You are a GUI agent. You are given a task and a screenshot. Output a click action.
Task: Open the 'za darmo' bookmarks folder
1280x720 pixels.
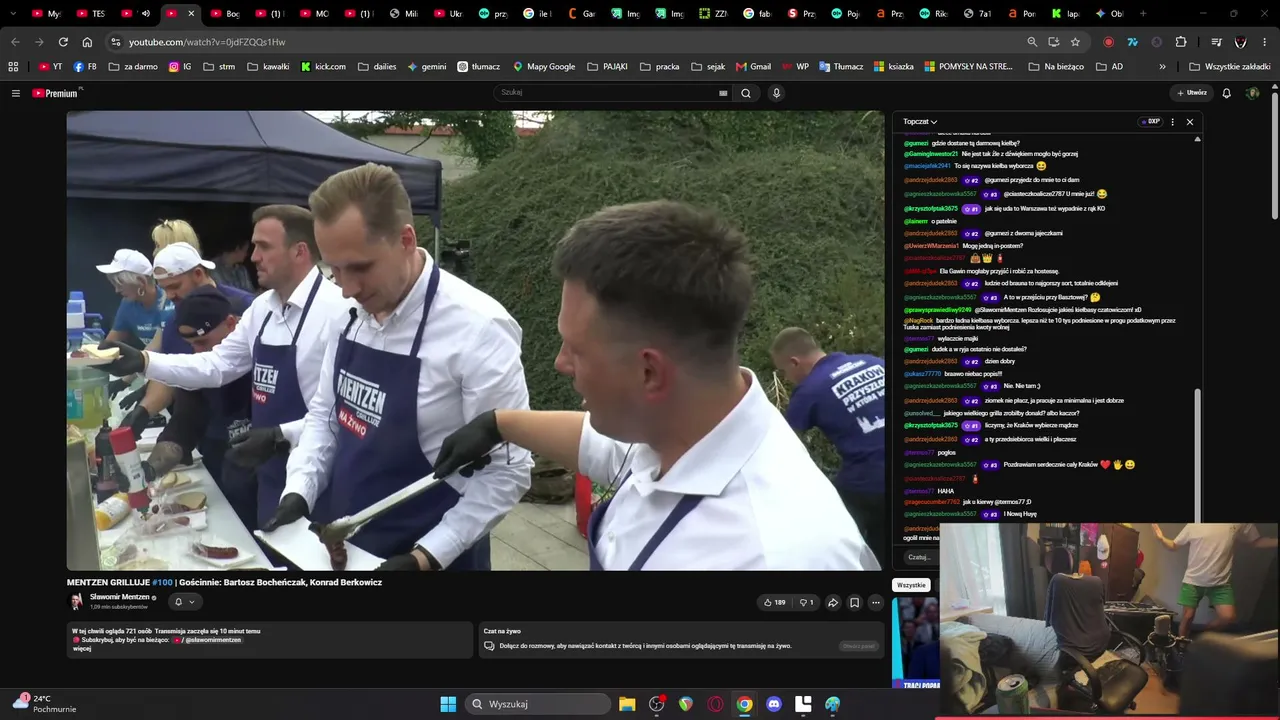(x=131, y=67)
